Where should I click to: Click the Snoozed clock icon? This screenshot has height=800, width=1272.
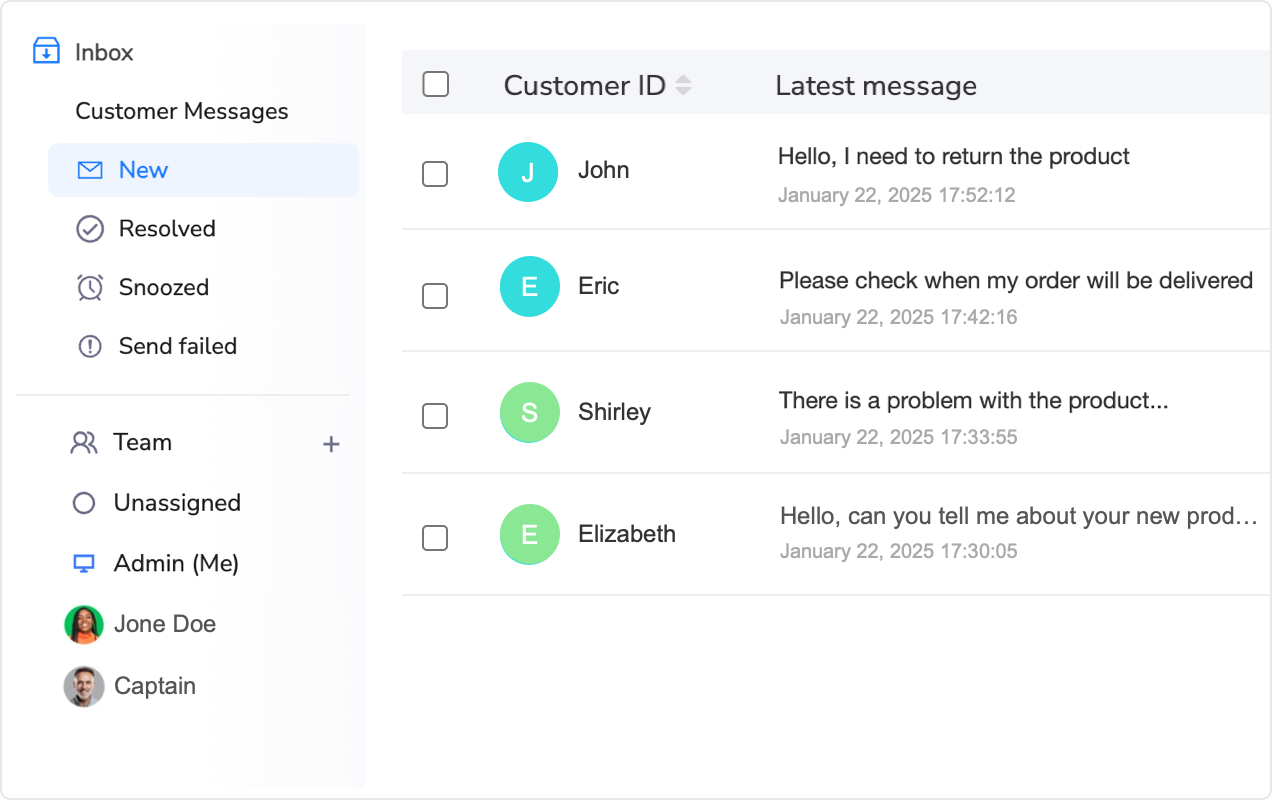[88, 287]
